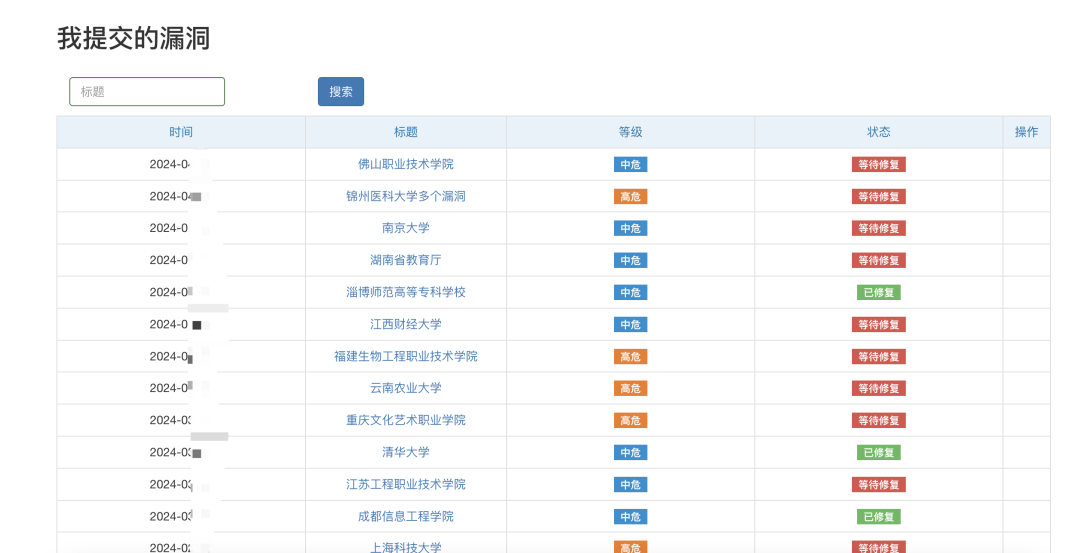Screen dimensions: 1080x553
Task: Click 中危 badge in 成都信息工程学院 row
Action: click(630, 517)
